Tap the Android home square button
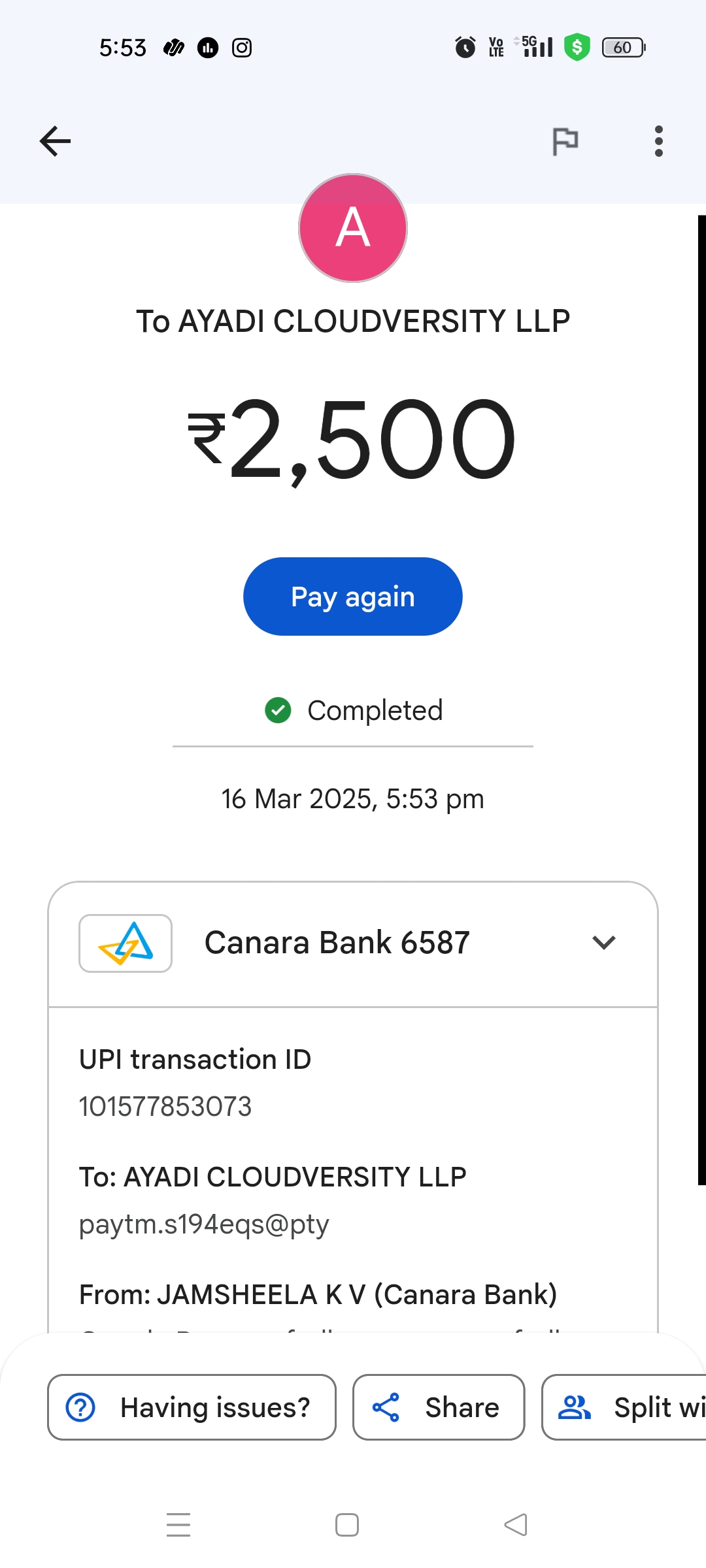Image resolution: width=706 pixels, height=1568 pixels. pyautogui.click(x=347, y=1525)
